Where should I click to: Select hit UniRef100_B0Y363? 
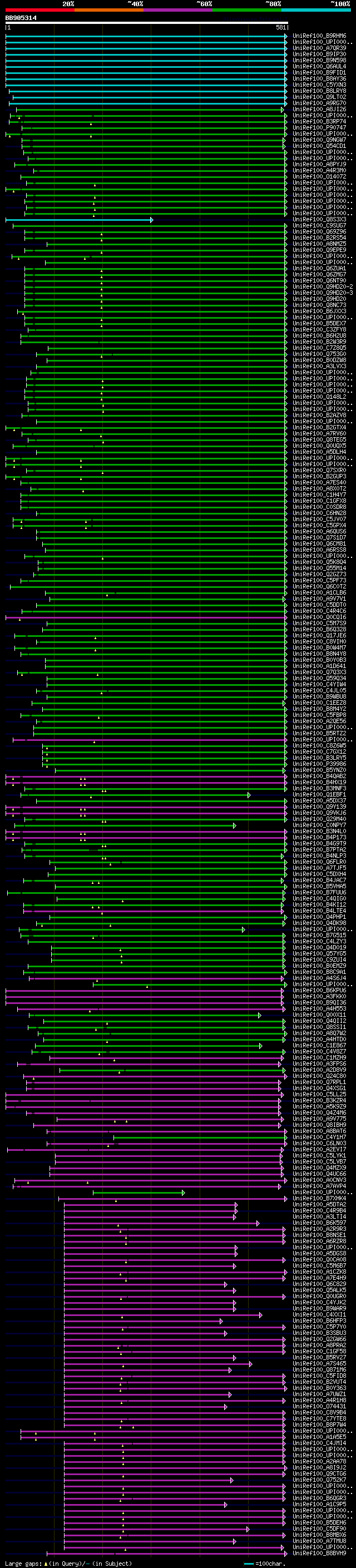coord(319,1388)
